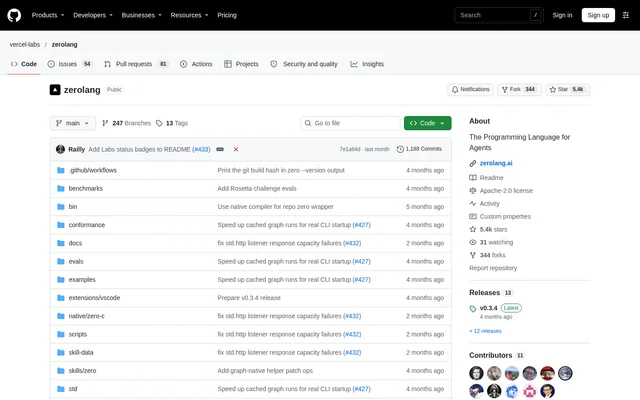Viewport: 640px width, 400px height.
Task: Open the Actions tab
Action: click(x=196, y=64)
